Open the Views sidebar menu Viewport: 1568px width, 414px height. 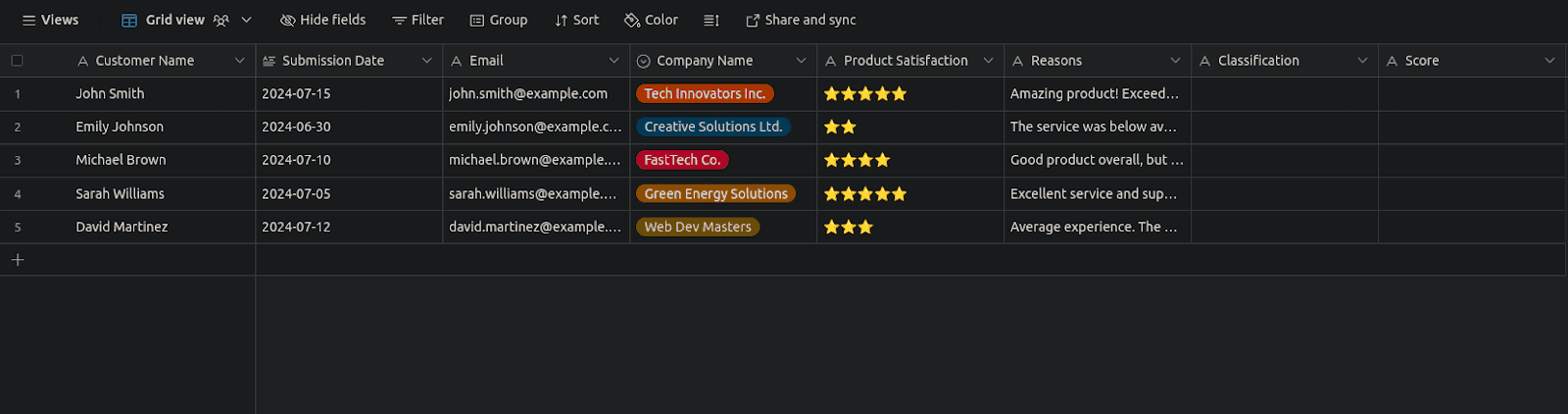[x=50, y=21]
